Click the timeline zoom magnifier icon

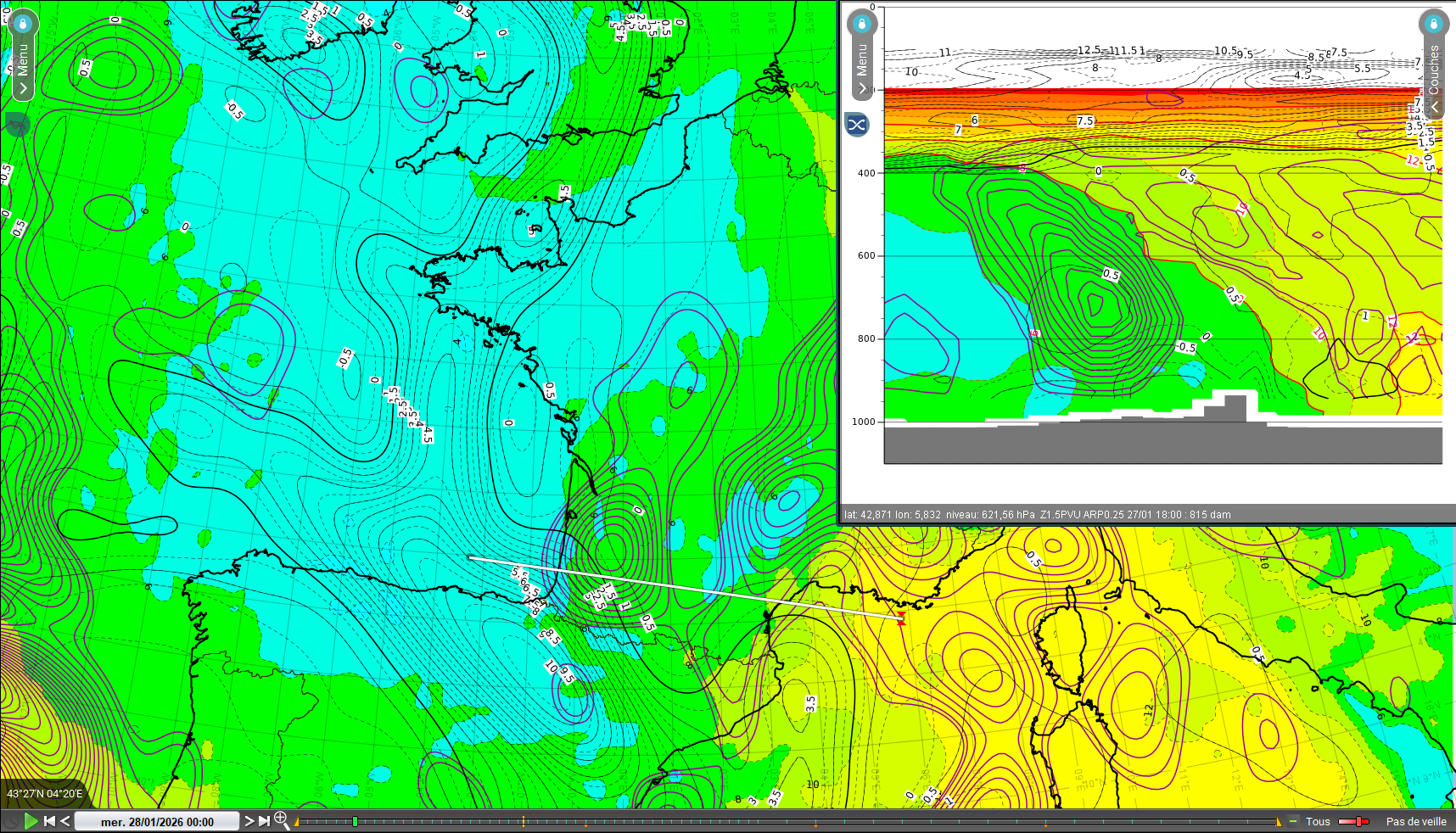click(282, 820)
